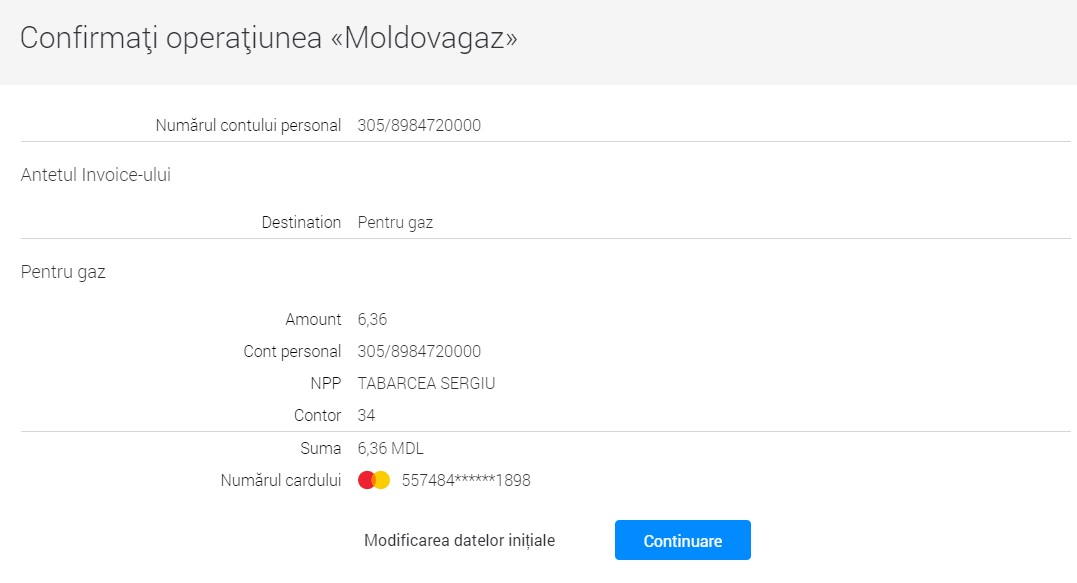1077x583 pixels.
Task: Select the Antetul Invoice-ului section heading
Action: (96, 175)
